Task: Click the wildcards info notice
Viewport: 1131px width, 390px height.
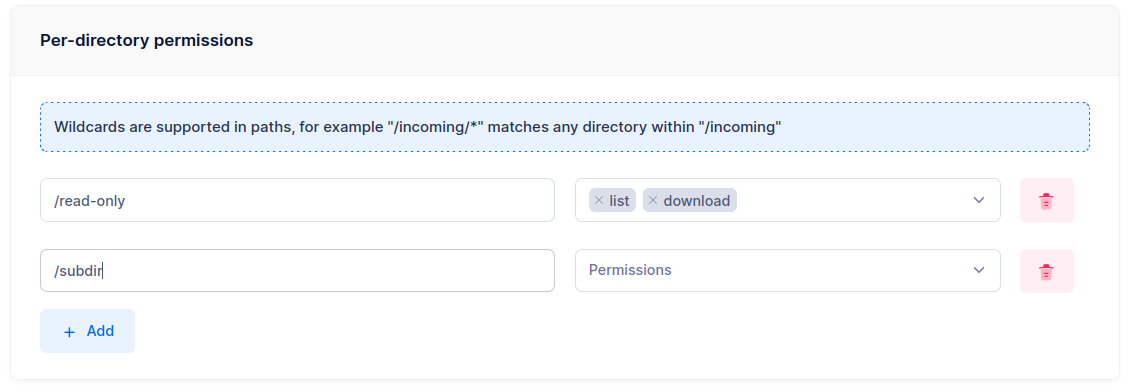Action: tap(565, 127)
